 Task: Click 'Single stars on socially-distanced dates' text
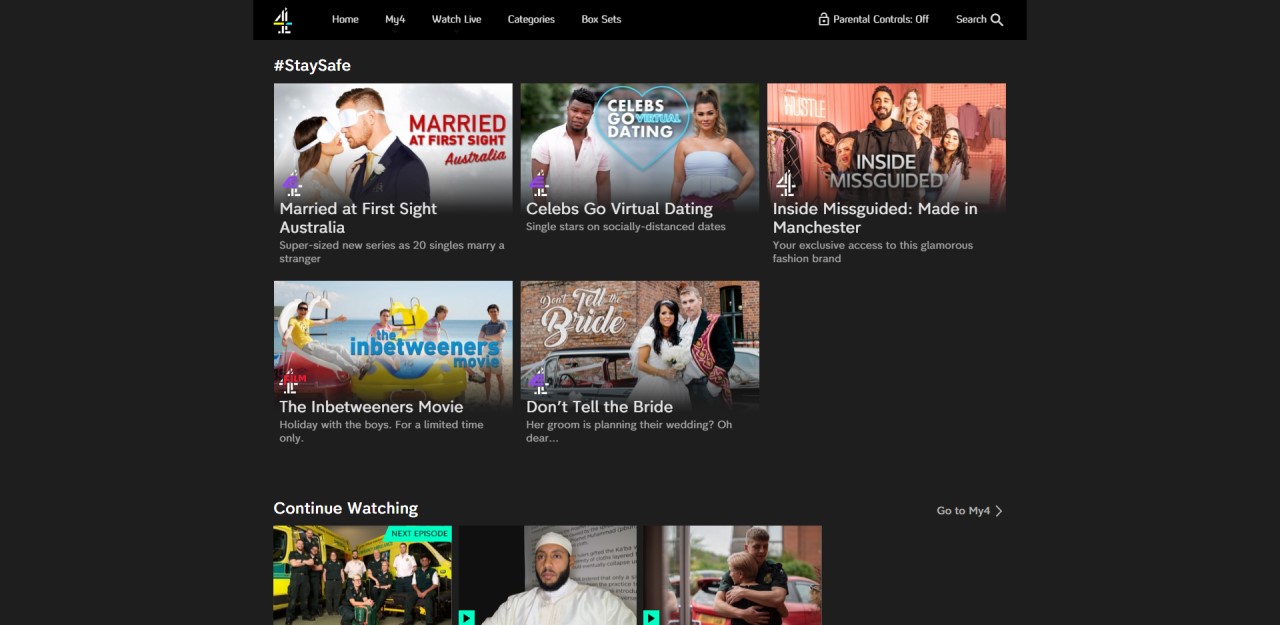626,227
